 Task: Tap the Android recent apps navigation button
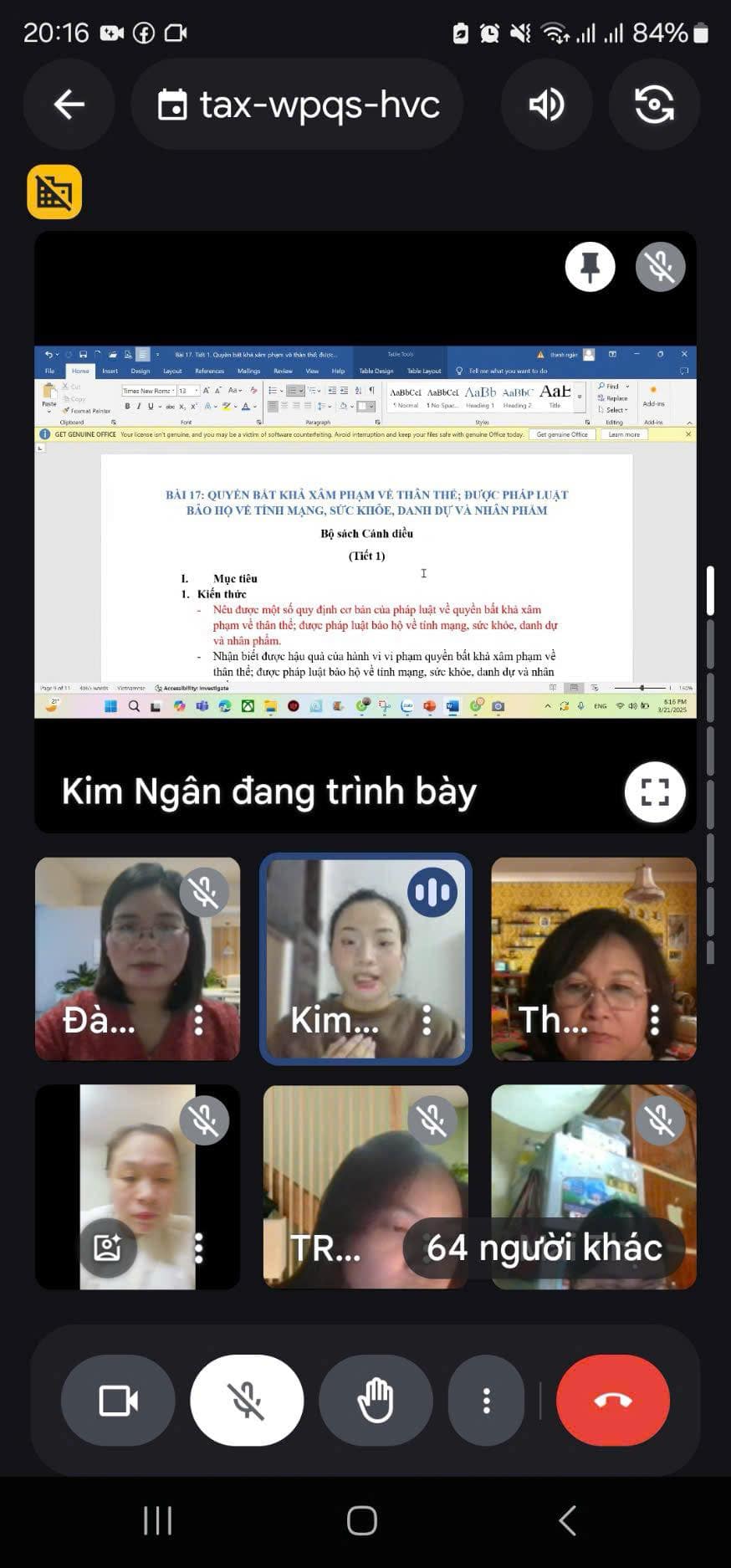[x=157, y=1520]
